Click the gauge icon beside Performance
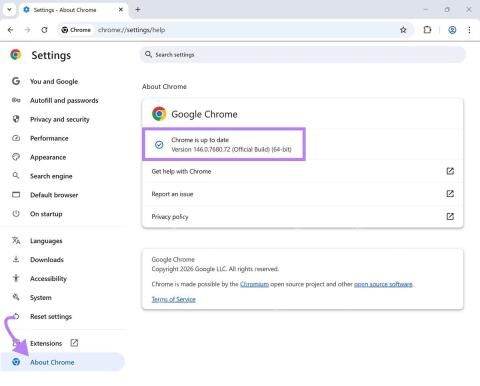The image size is (480, 386). [x=16, y=138]
